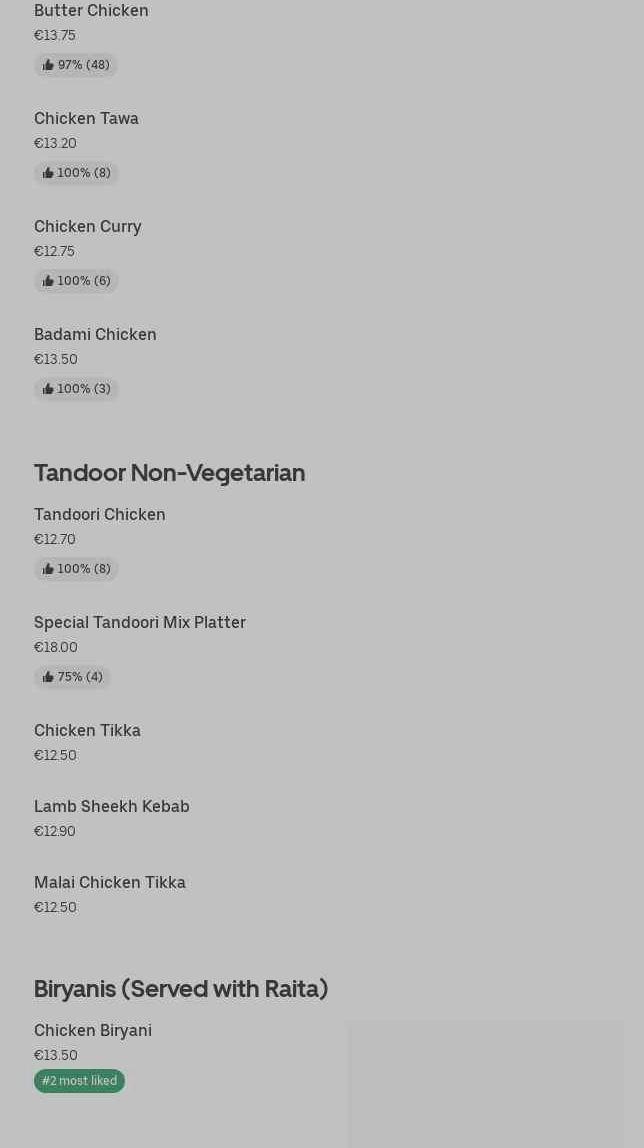
Task: Select Tandoori Chicken item
Action: [x=100, y=515]
